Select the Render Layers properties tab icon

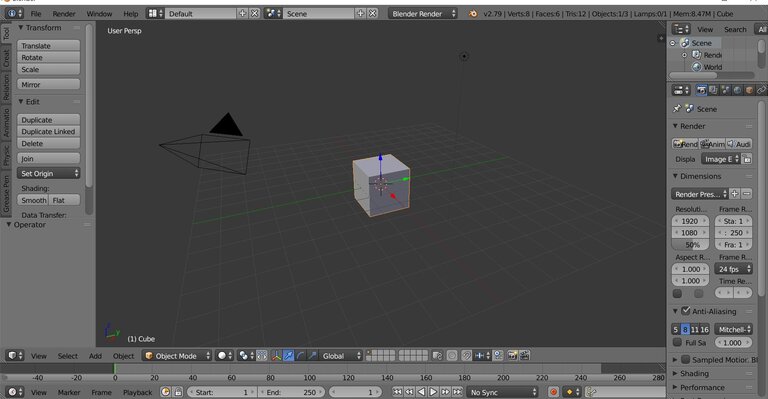(x=713, y=90)
